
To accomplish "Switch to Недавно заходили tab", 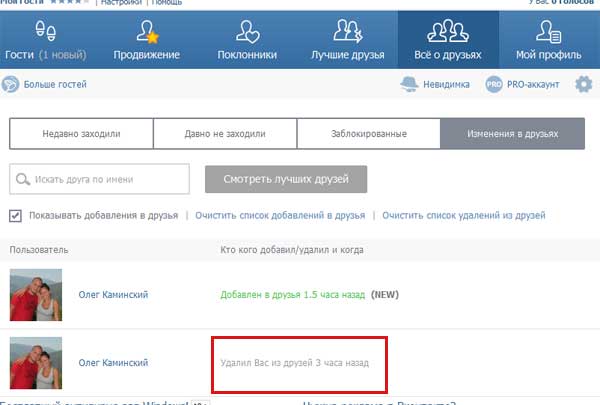I will (x=81, y=133).
